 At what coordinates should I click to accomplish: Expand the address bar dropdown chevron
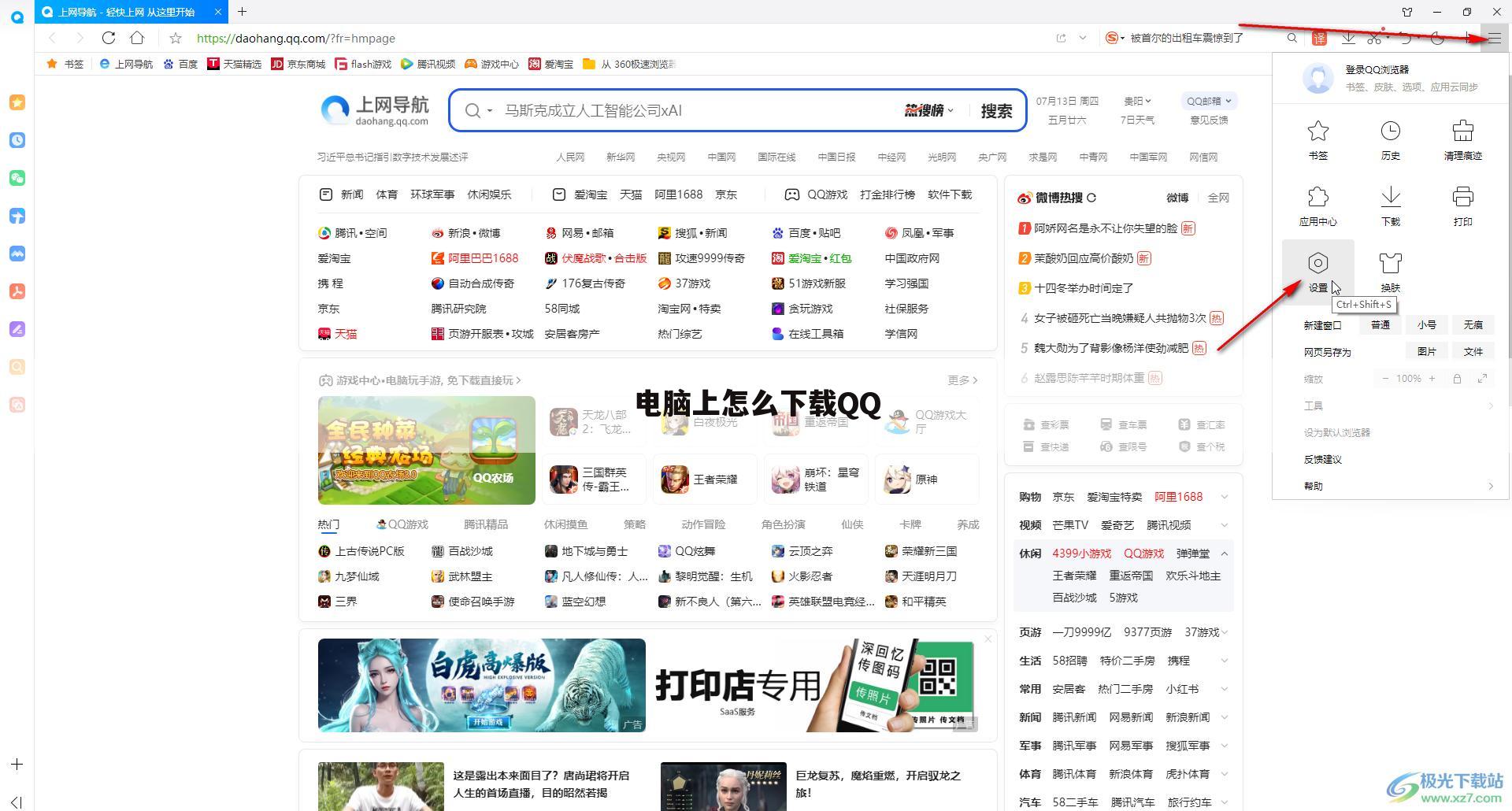[x=1083, y=38]
